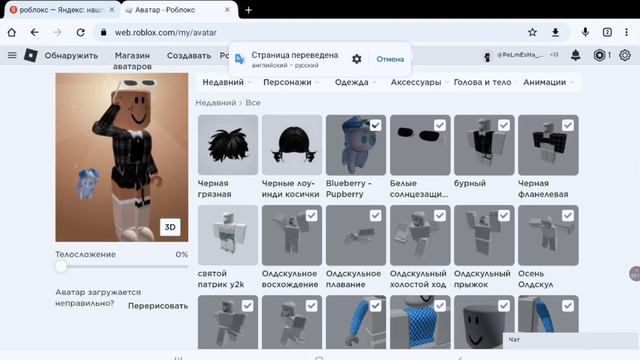640x360 pixels.
Task: Open the Чат chat bar
Action: point(570,340)
